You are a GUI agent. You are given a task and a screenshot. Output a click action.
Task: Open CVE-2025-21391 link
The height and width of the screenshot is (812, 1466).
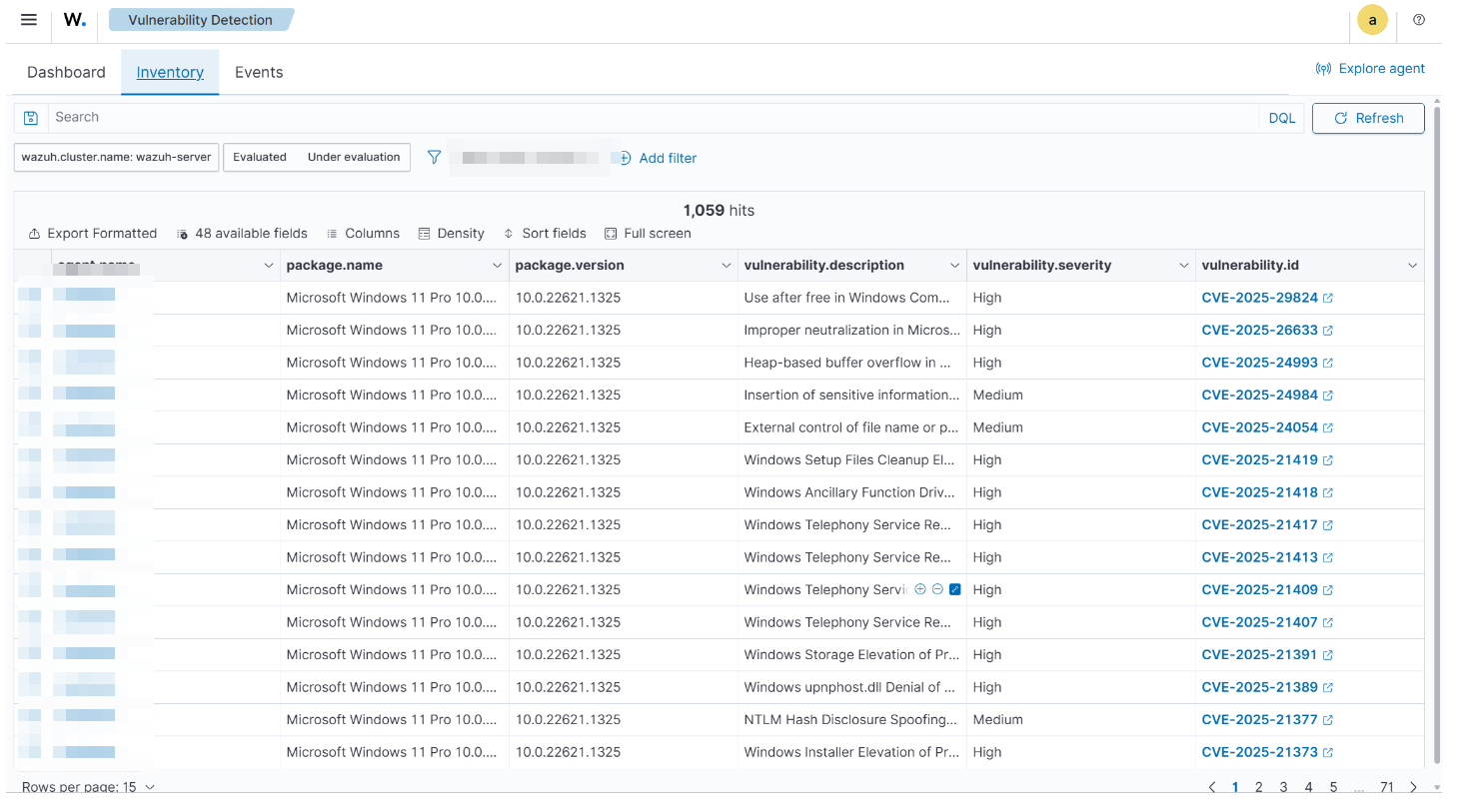pyautogui.click(x=1267, y=654)
